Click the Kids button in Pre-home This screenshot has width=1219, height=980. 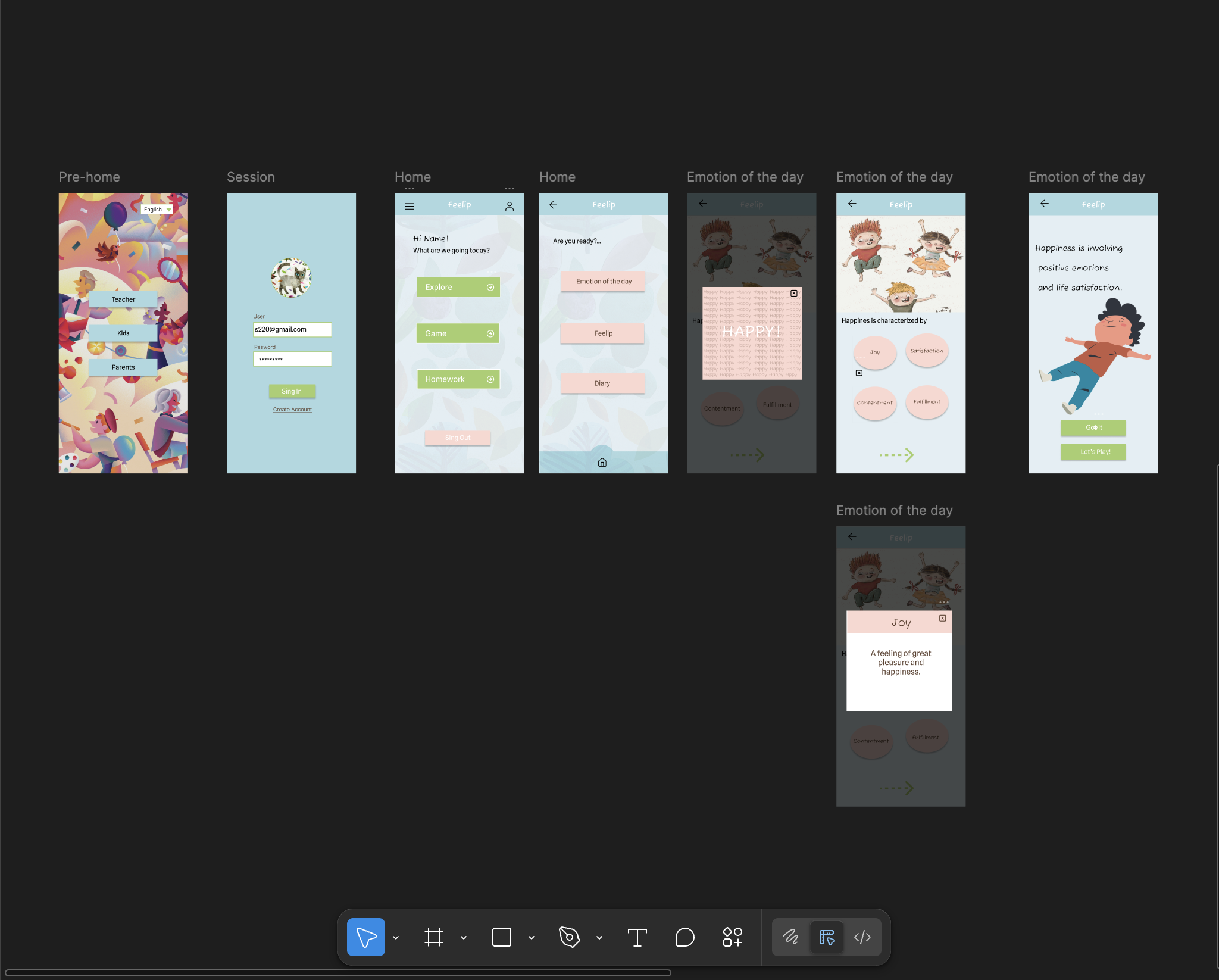(123, 333)
